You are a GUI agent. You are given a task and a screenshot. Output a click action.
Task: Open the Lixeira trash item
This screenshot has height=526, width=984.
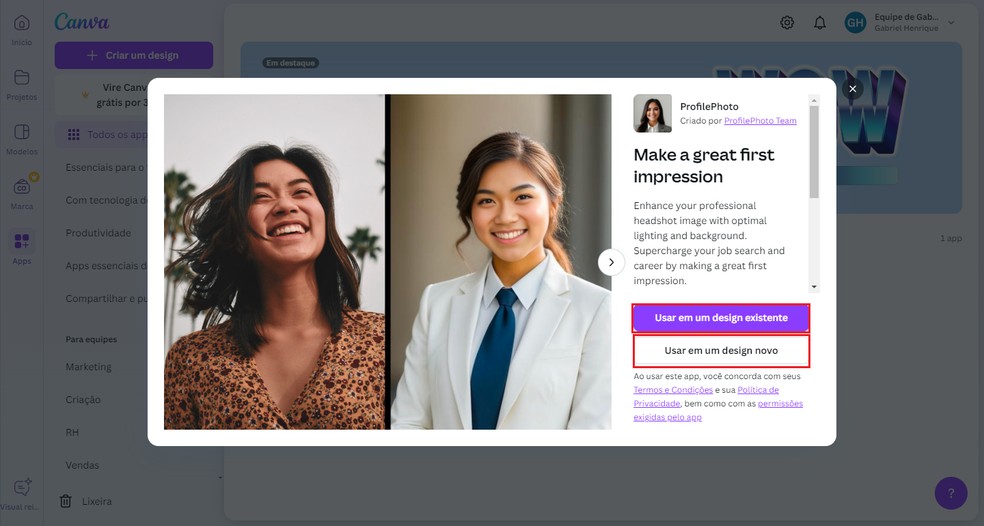pos(85,502)
